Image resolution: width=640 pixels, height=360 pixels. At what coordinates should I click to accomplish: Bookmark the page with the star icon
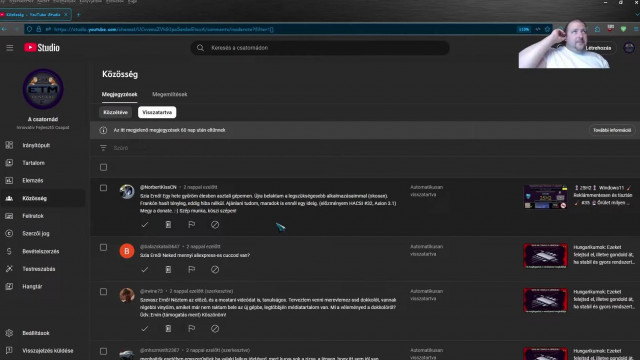547,29
